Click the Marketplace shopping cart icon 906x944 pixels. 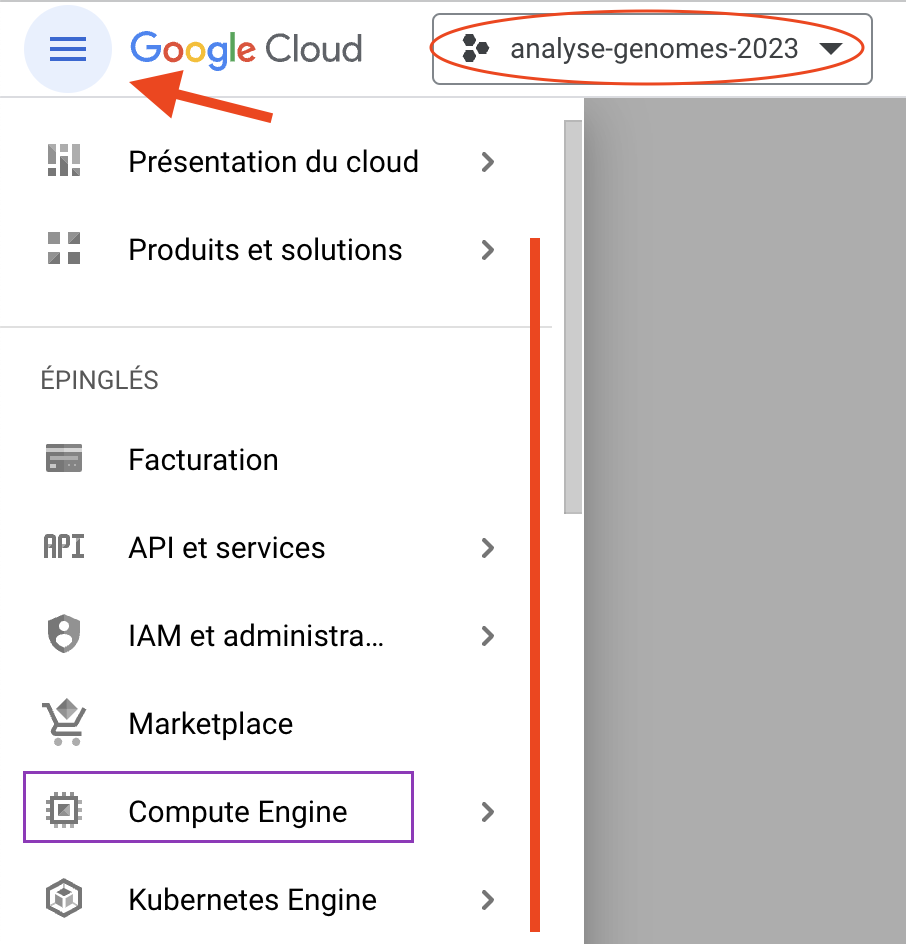[64, 723]
